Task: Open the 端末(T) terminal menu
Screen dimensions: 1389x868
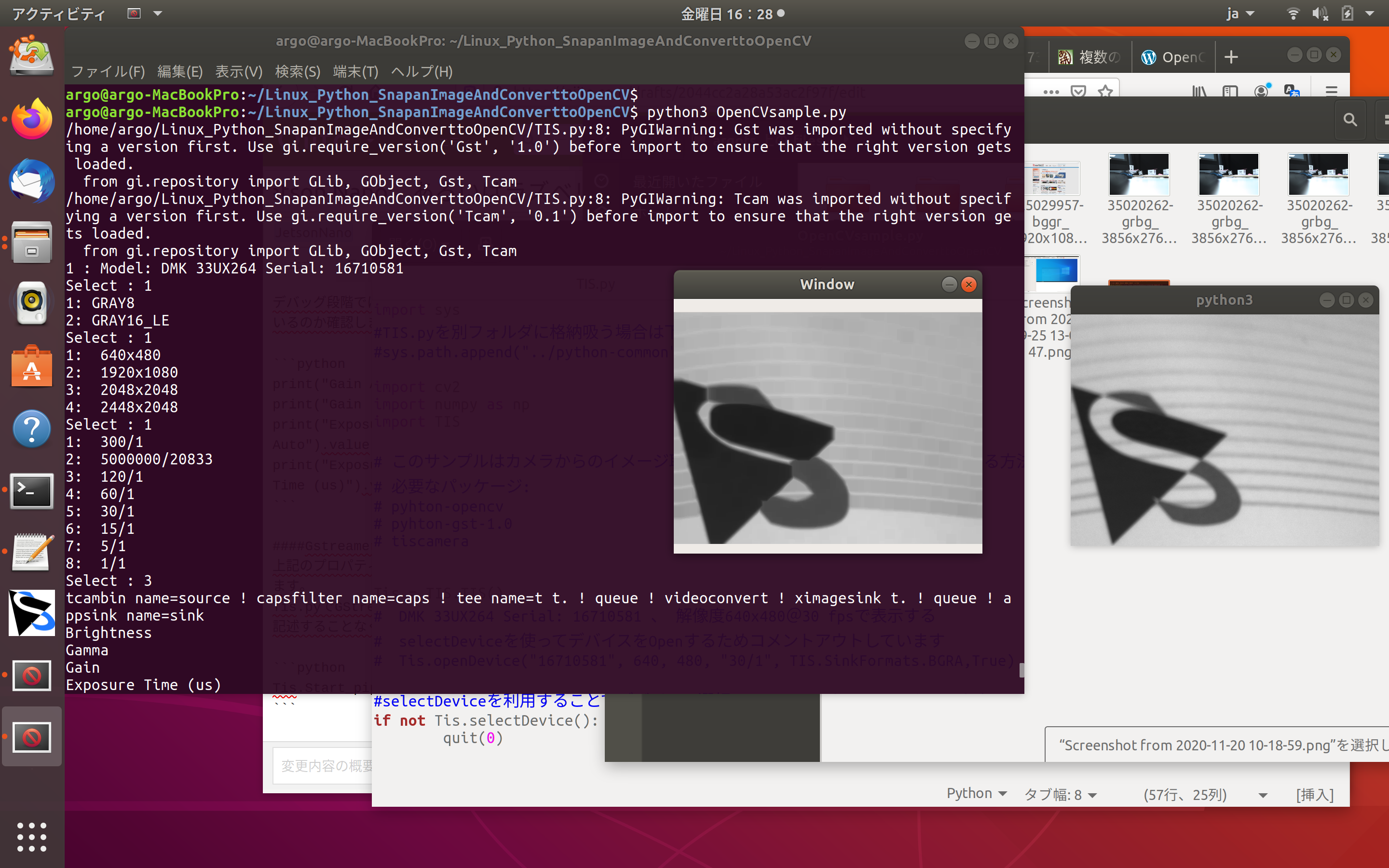Action: coord(355,72)
